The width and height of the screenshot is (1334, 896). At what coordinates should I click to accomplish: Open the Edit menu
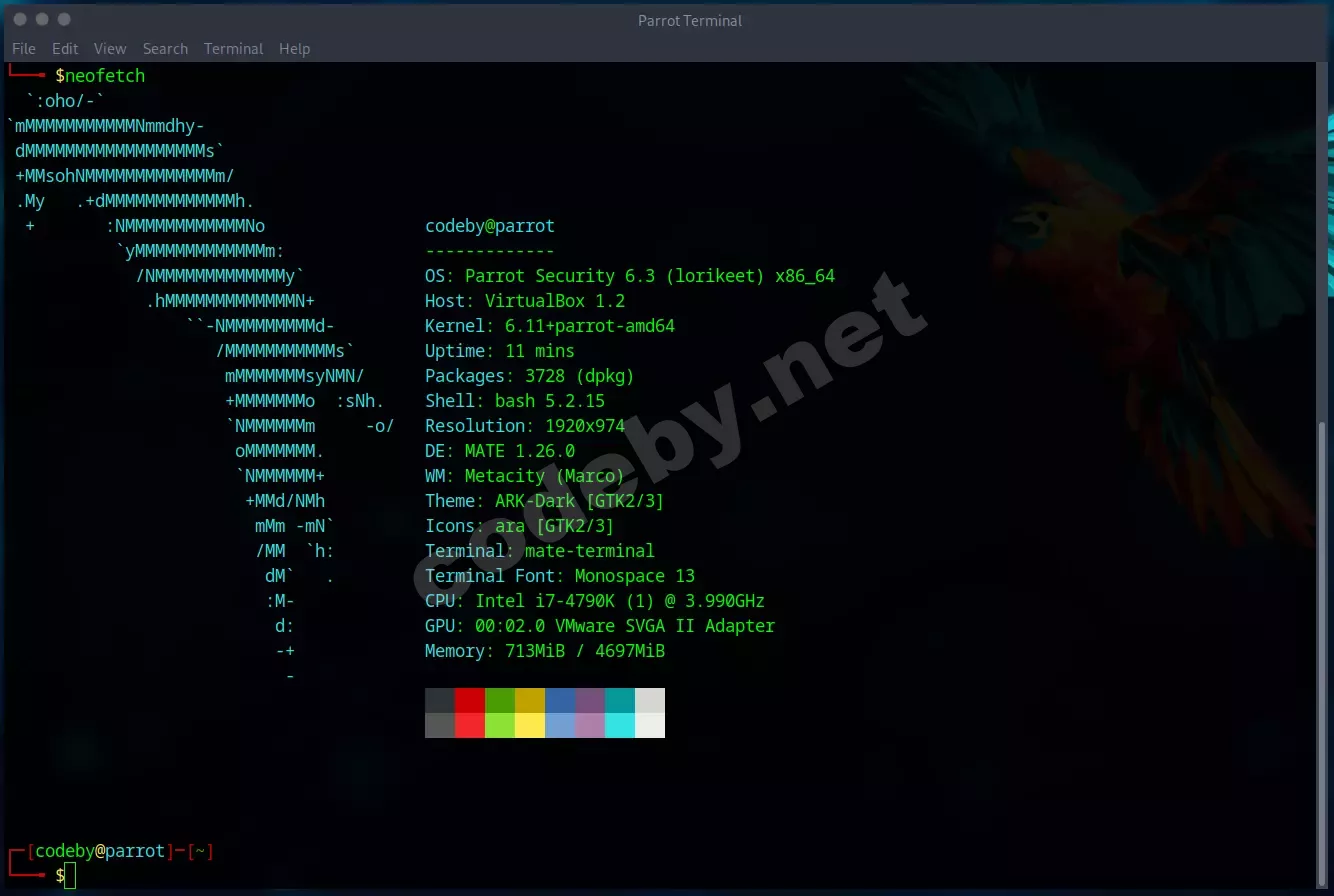tap(65, 48)
